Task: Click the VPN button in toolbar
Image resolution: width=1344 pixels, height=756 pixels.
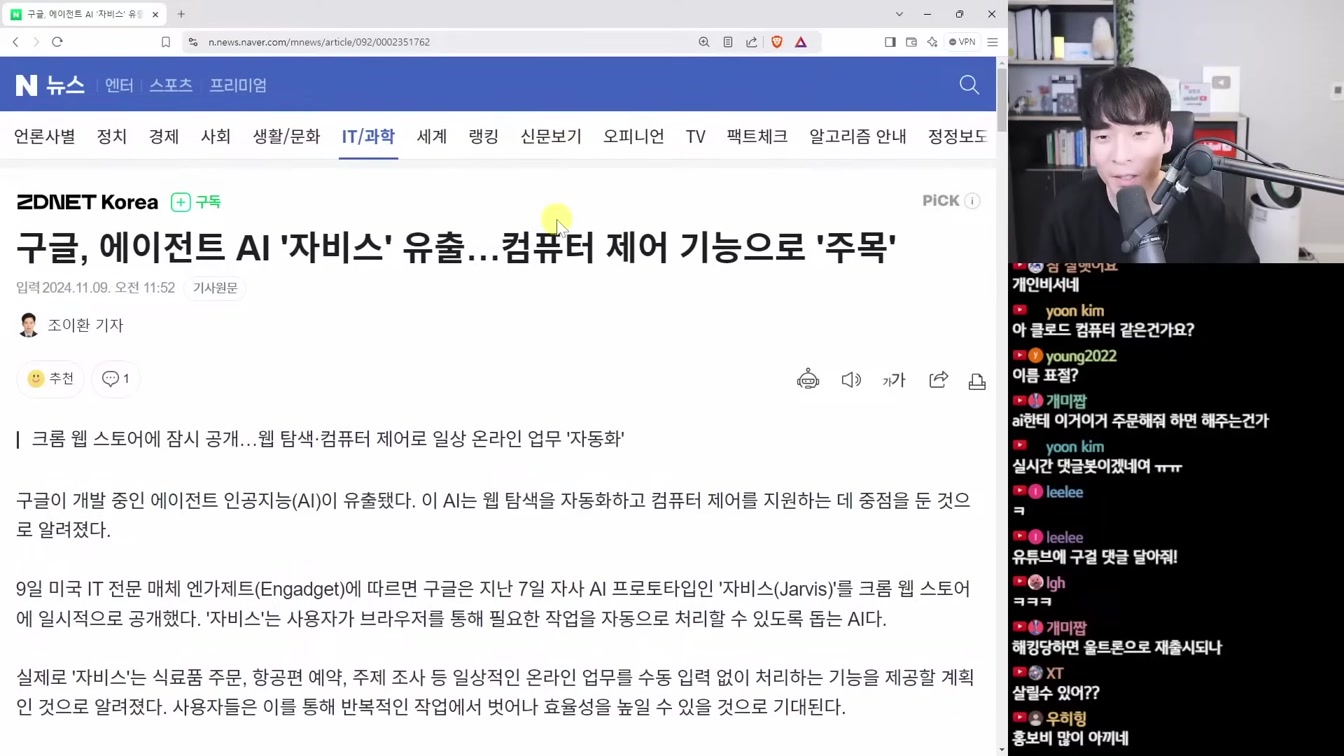Action: [962, 42]
